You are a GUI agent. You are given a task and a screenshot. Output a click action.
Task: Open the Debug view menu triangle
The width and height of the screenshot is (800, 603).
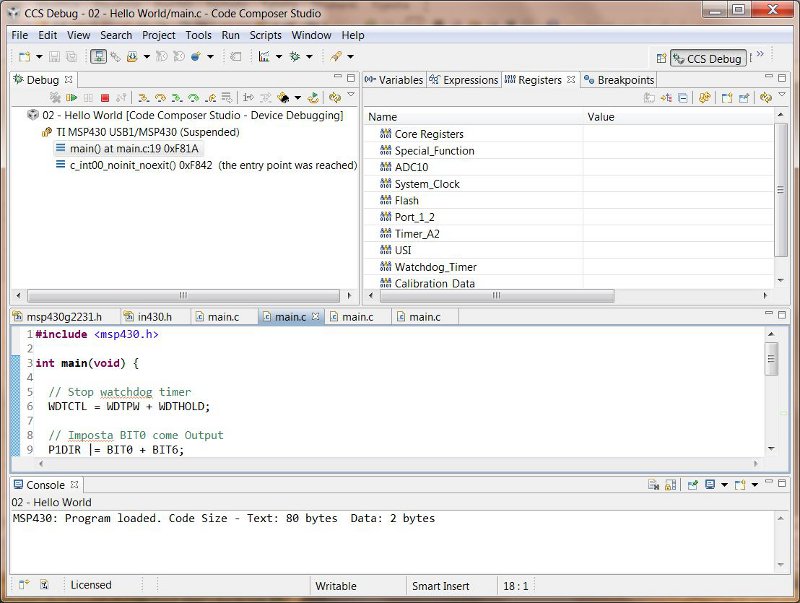(351, 95)
